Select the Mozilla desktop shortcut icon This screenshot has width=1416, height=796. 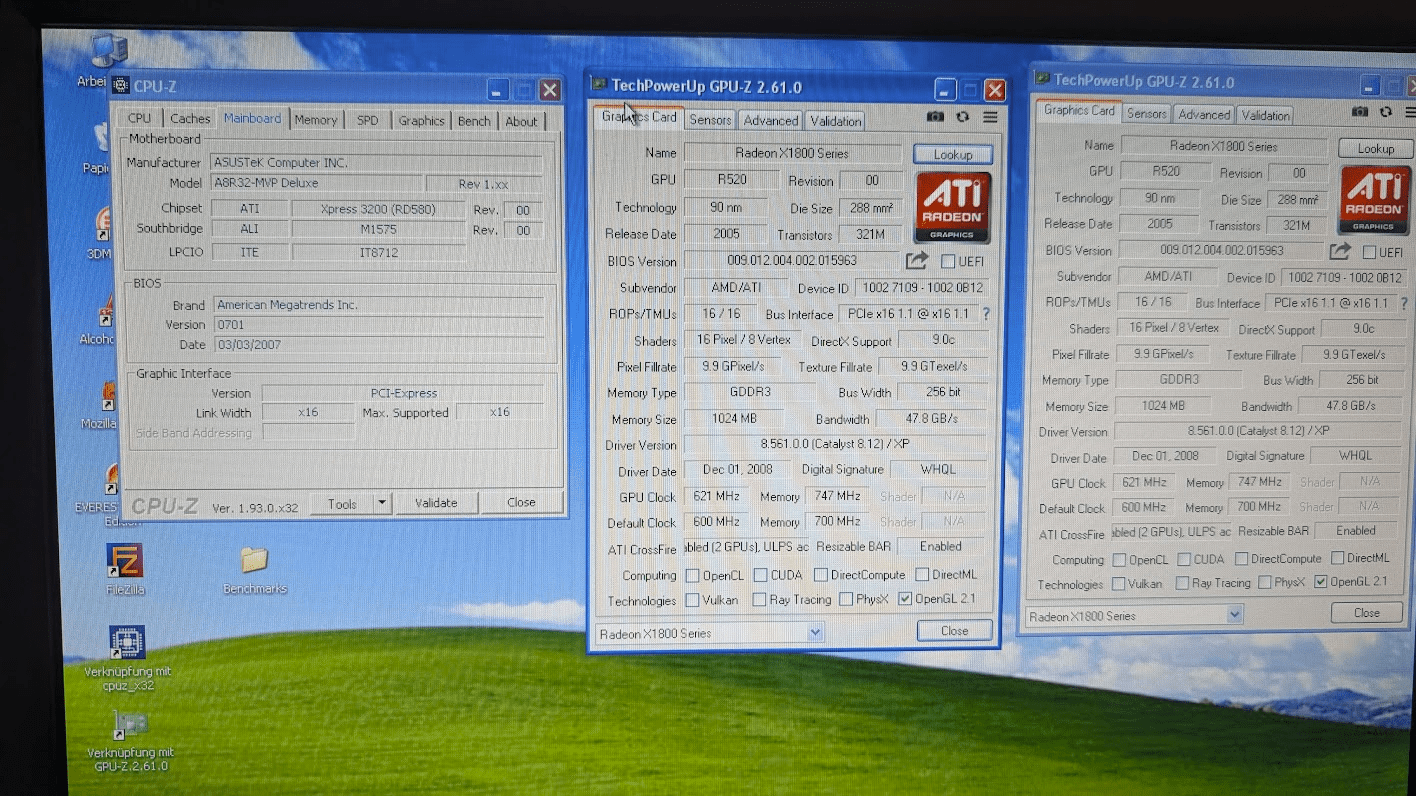[106, 397]
